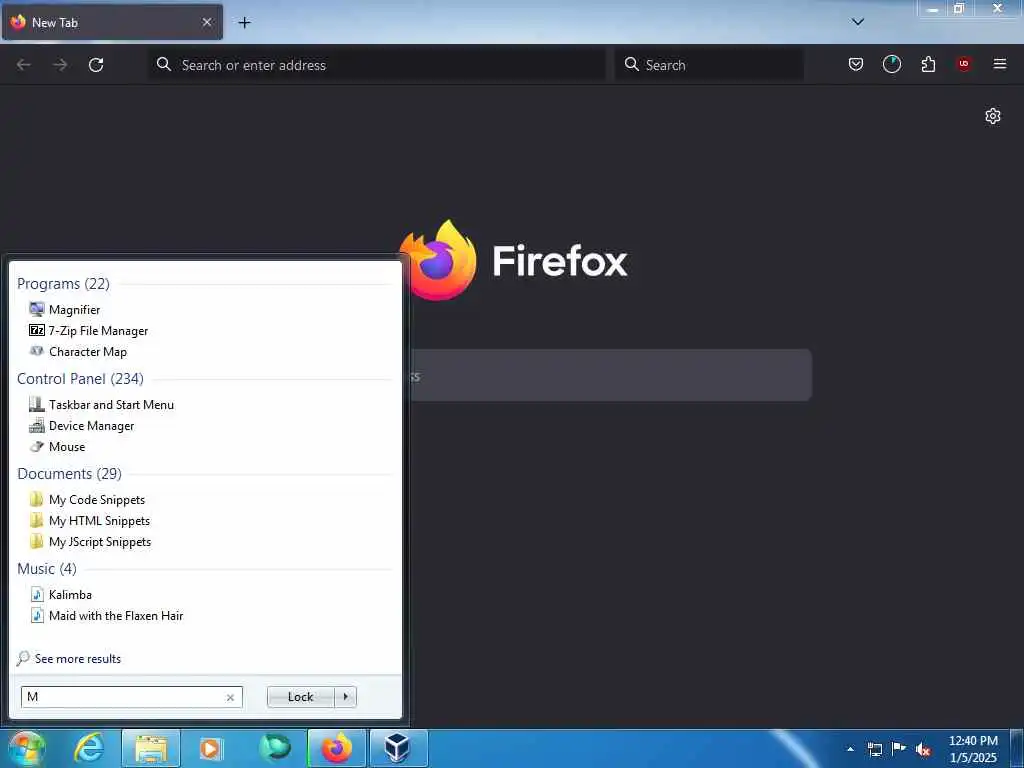This screenshot has width=1024, height=768.
Task: Open My Code Snippets folder
Action: pyautogui.click(x=88, y=500)
